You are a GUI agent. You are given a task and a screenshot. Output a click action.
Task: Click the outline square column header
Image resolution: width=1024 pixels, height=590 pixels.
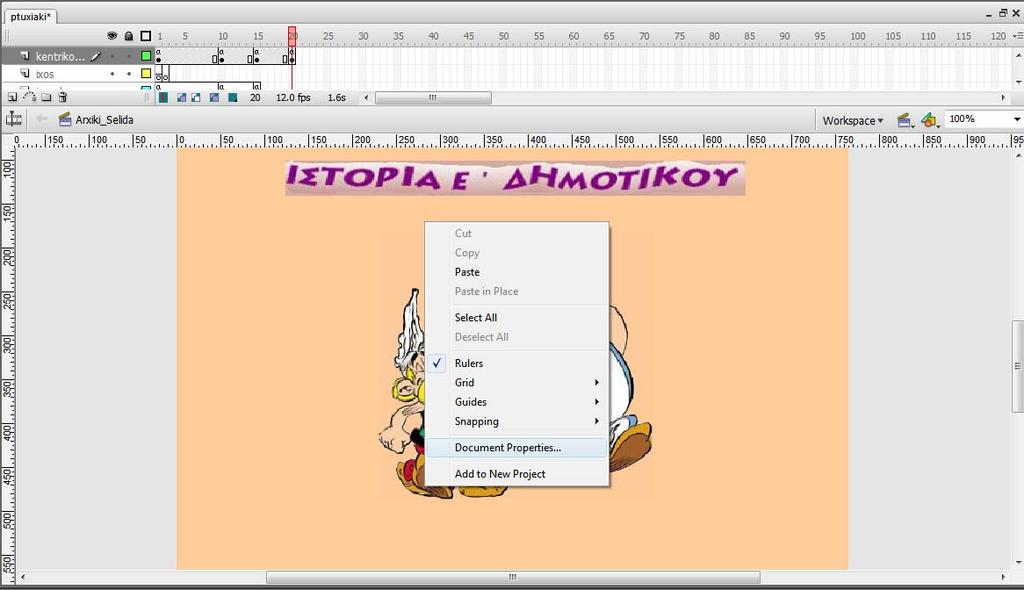click(146, 36)
